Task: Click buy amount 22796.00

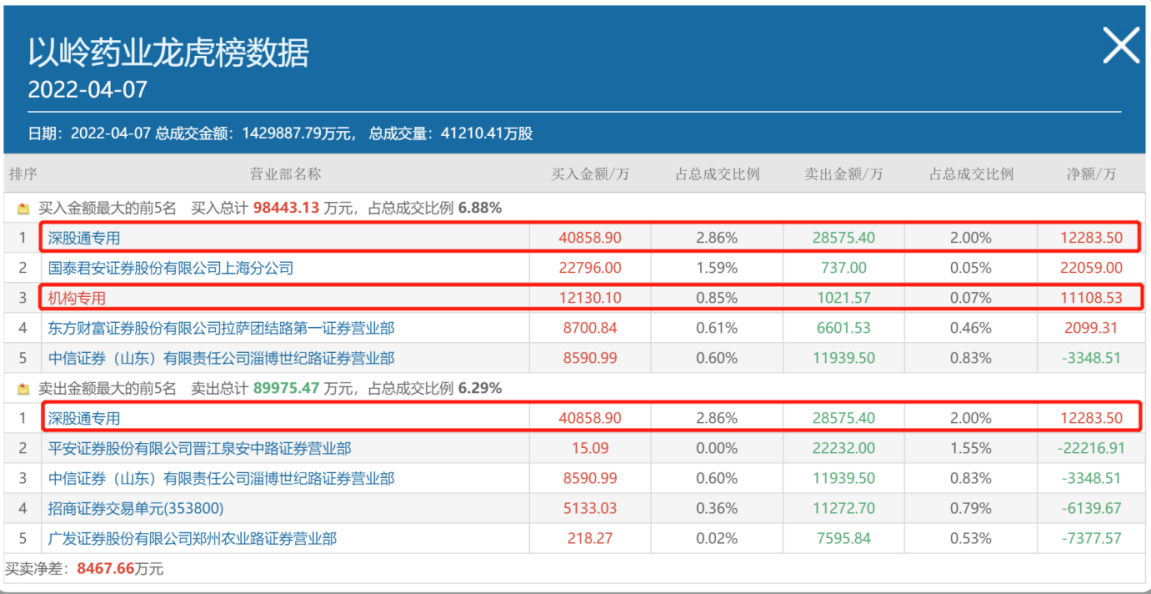Action: pyautogui.click(x=591, y=268)
